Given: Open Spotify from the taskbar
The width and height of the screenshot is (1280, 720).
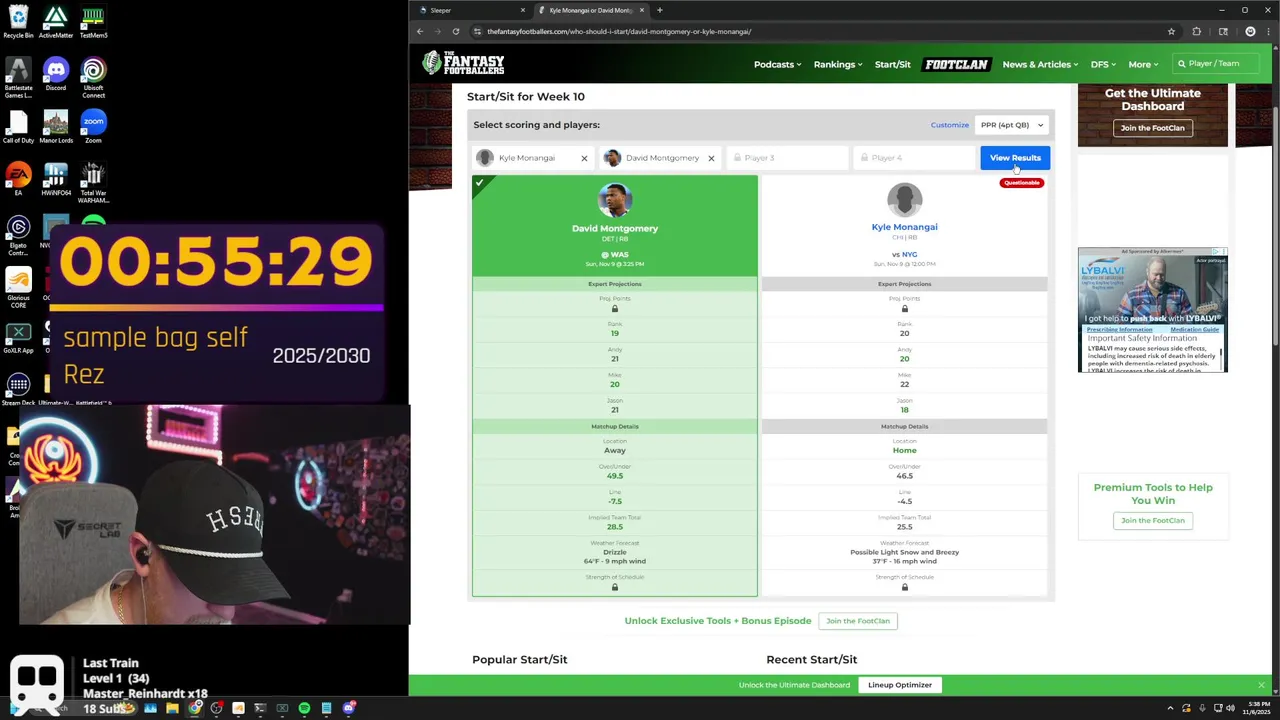Looking at the screenshot, I should 304,708.
